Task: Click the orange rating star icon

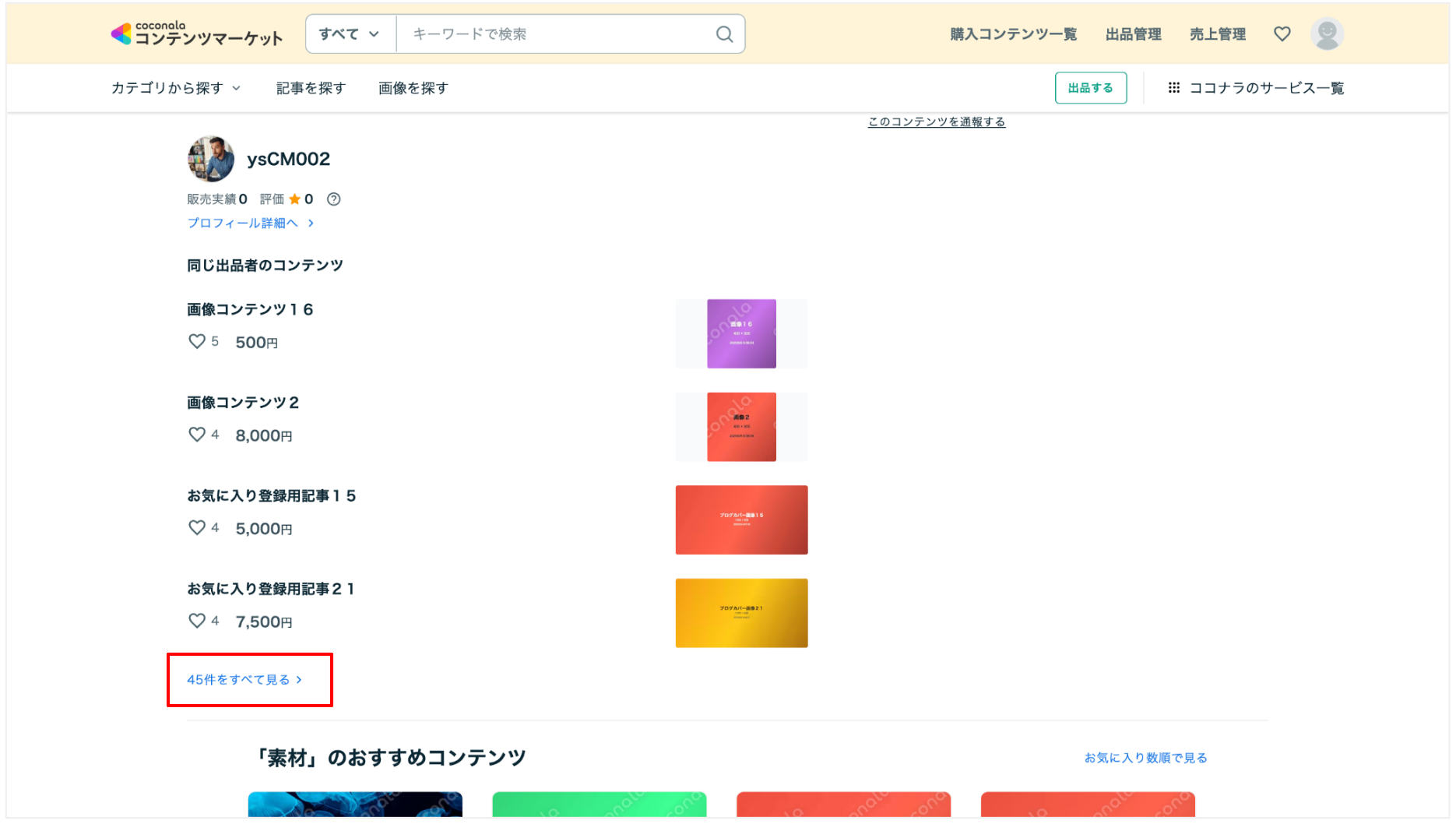Action: click(x=294, y=199)
